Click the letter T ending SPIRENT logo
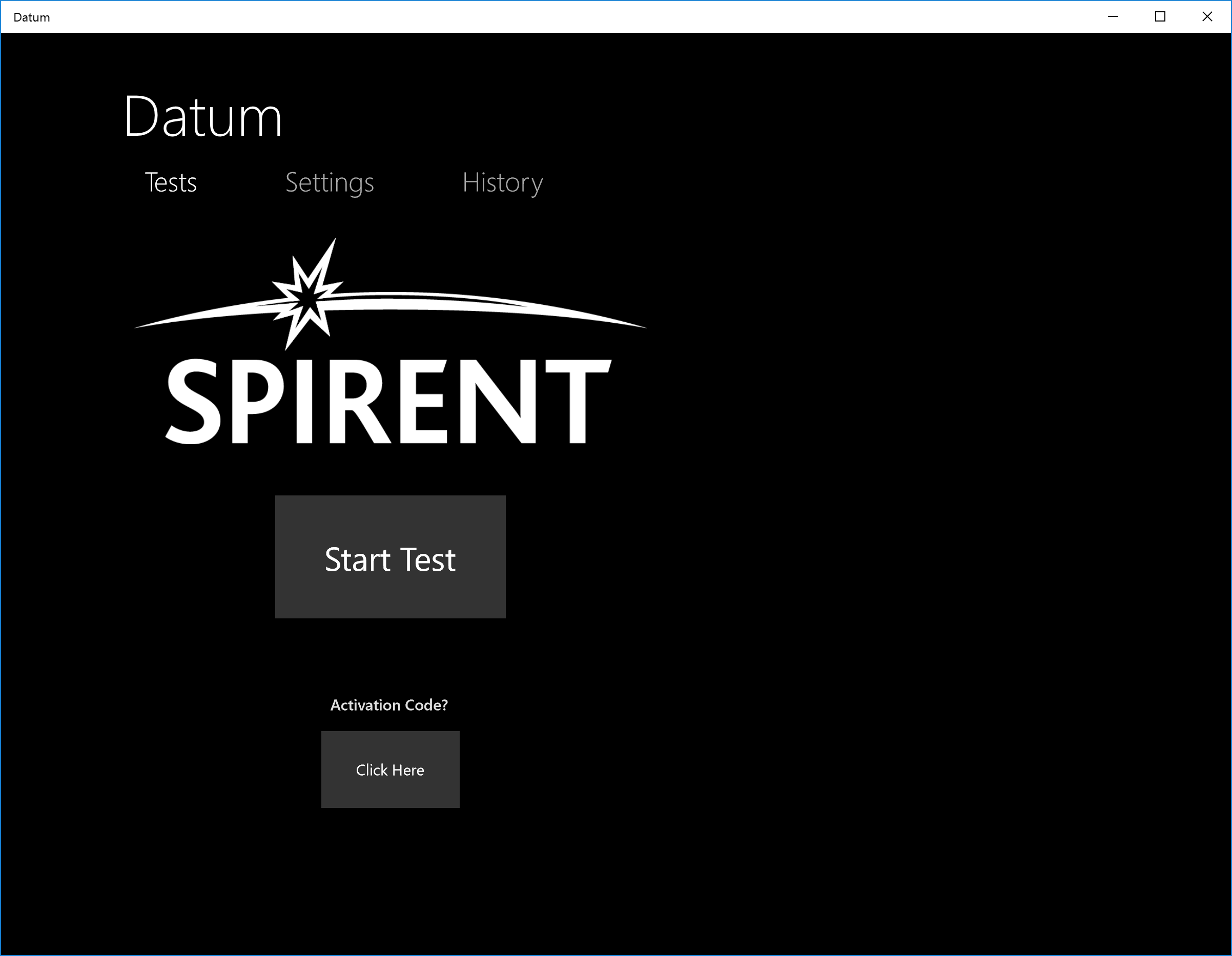Viewport: 1232px width, 956px height. click(578, 401)
